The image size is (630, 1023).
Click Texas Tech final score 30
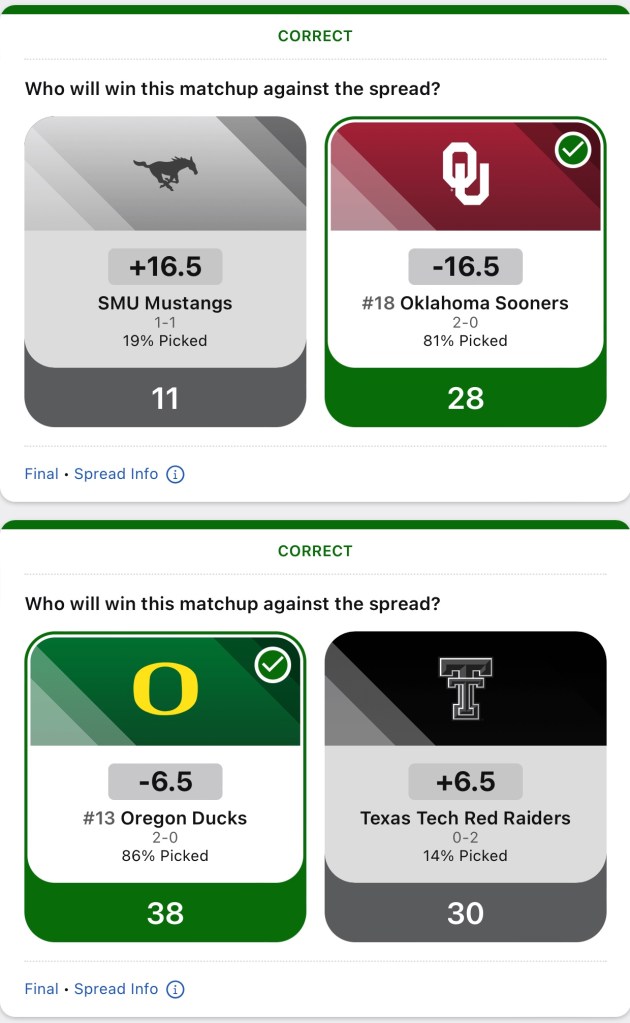466,913
